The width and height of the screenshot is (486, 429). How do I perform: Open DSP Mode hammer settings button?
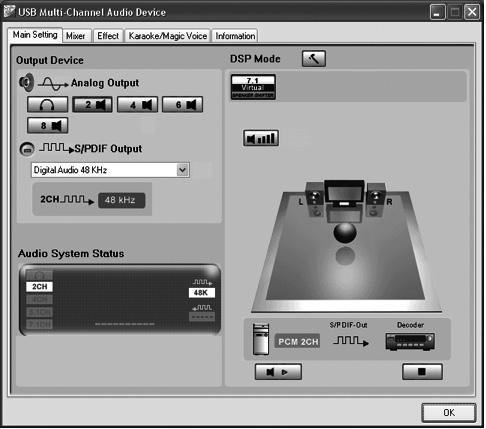(x=314, y=59)
